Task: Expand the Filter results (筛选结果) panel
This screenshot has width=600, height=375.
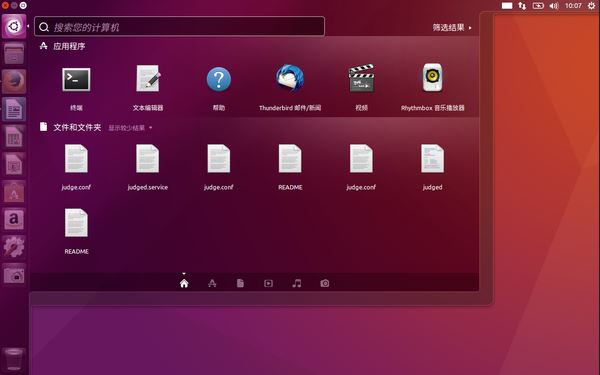Action: (x=452, y=28)
